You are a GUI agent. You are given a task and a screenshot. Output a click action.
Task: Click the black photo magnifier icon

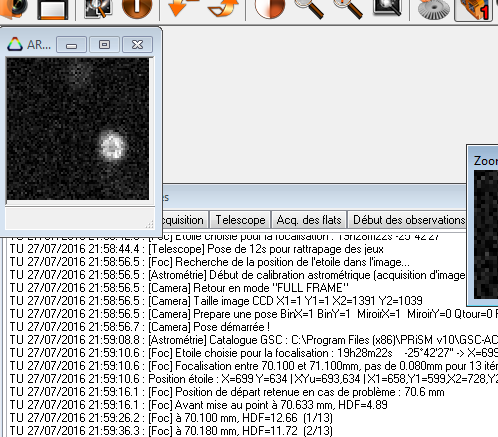coord(387,8)
